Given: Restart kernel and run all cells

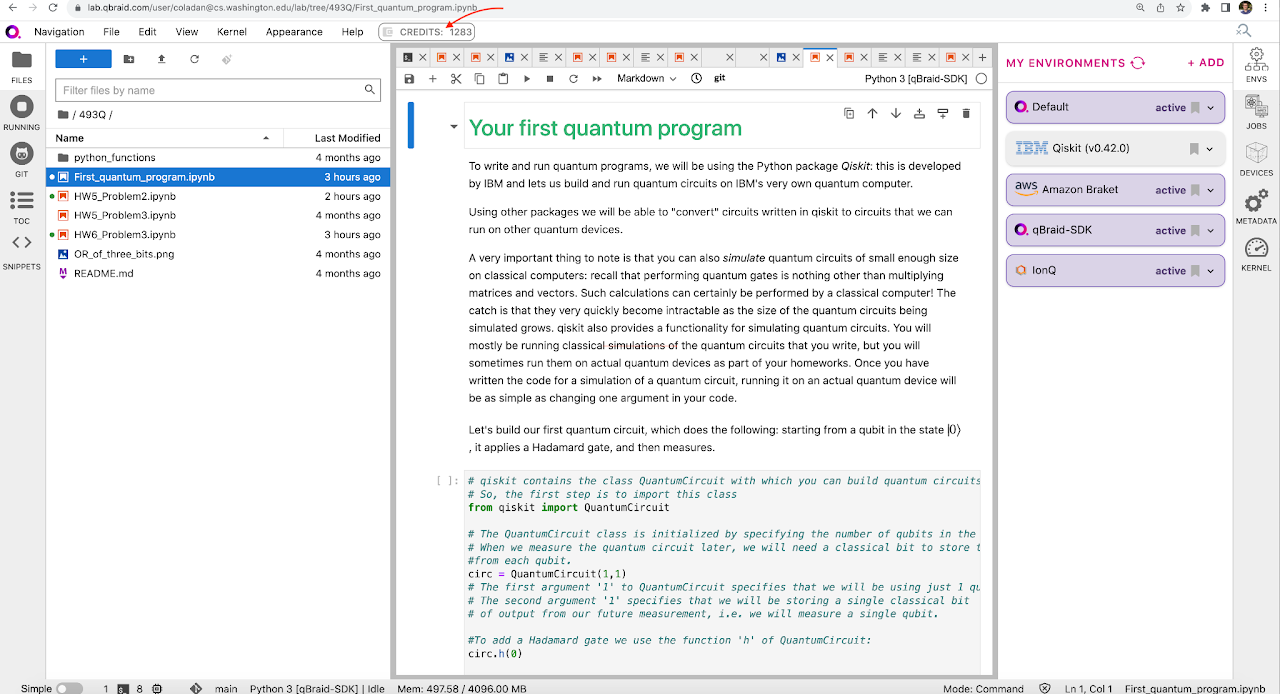Looking at the screenshot, I should pos(597,78).
